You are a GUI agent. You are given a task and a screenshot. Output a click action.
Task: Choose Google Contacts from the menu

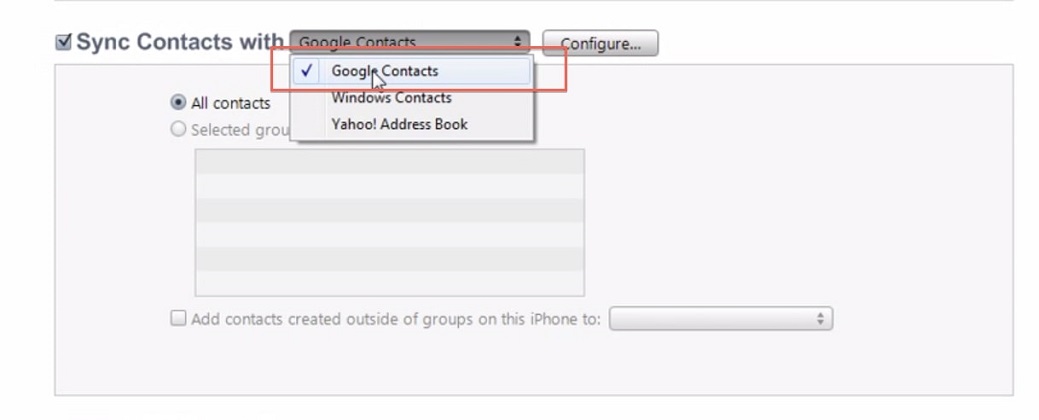[411, 71]
